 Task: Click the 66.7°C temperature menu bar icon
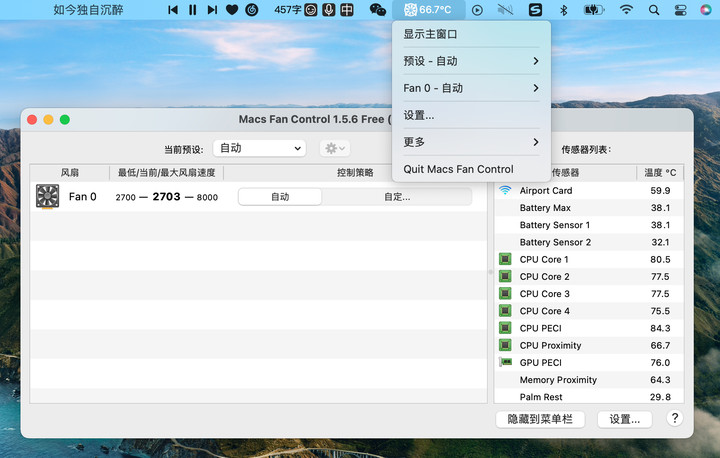[x=427, y=10]
